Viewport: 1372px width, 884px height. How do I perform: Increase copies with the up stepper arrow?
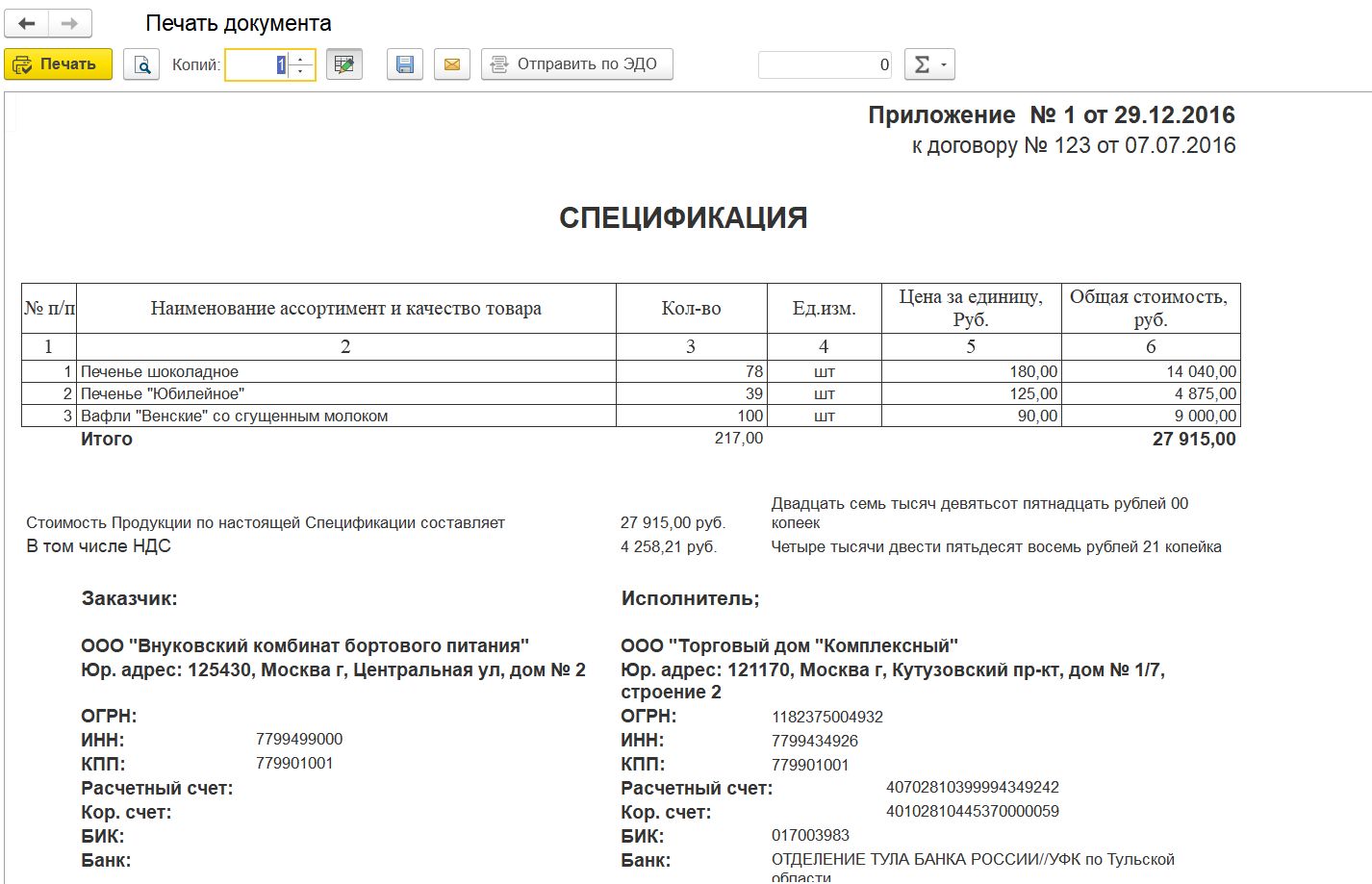[x=301, y=58]
